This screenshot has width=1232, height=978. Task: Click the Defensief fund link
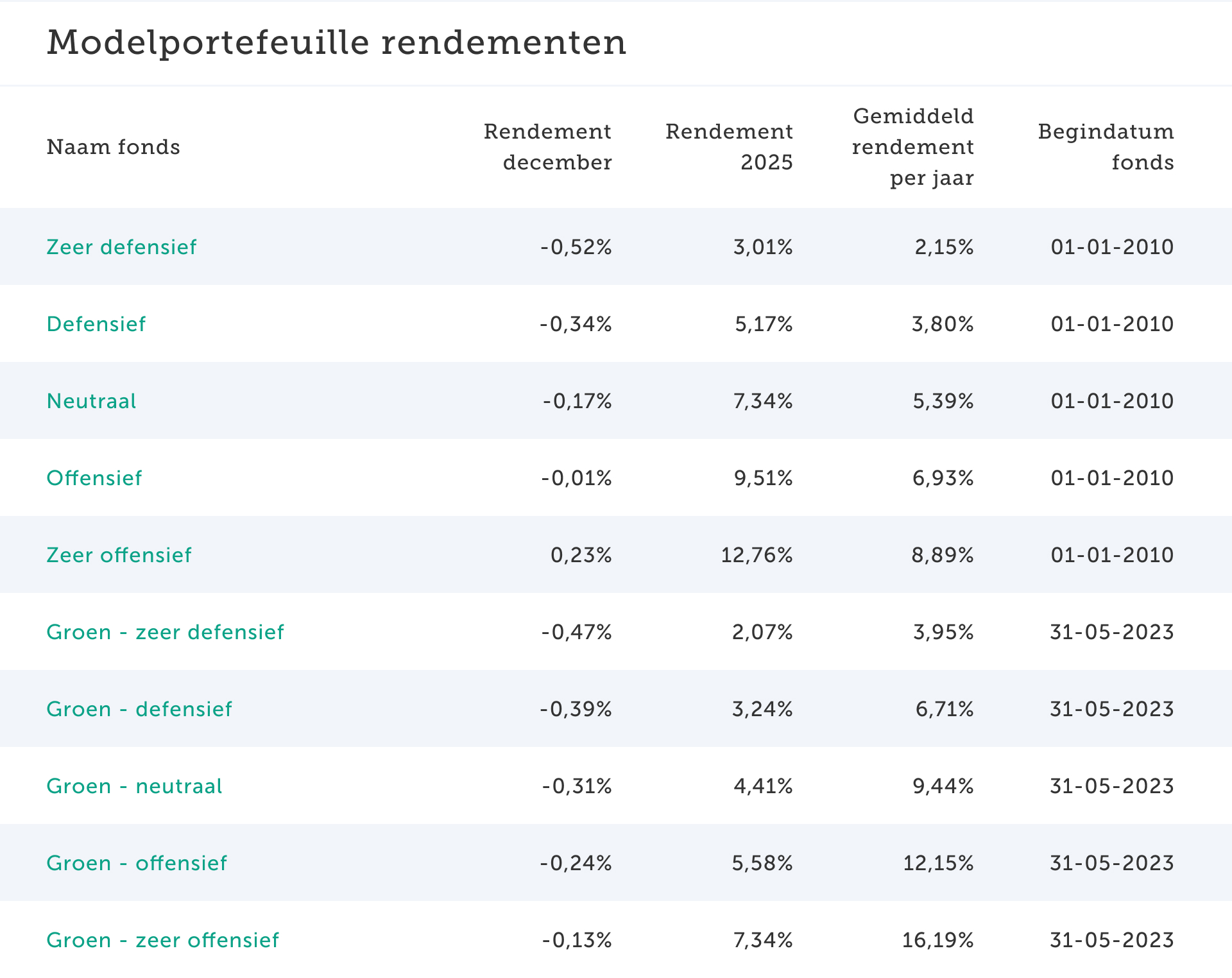tap(96, 324)
